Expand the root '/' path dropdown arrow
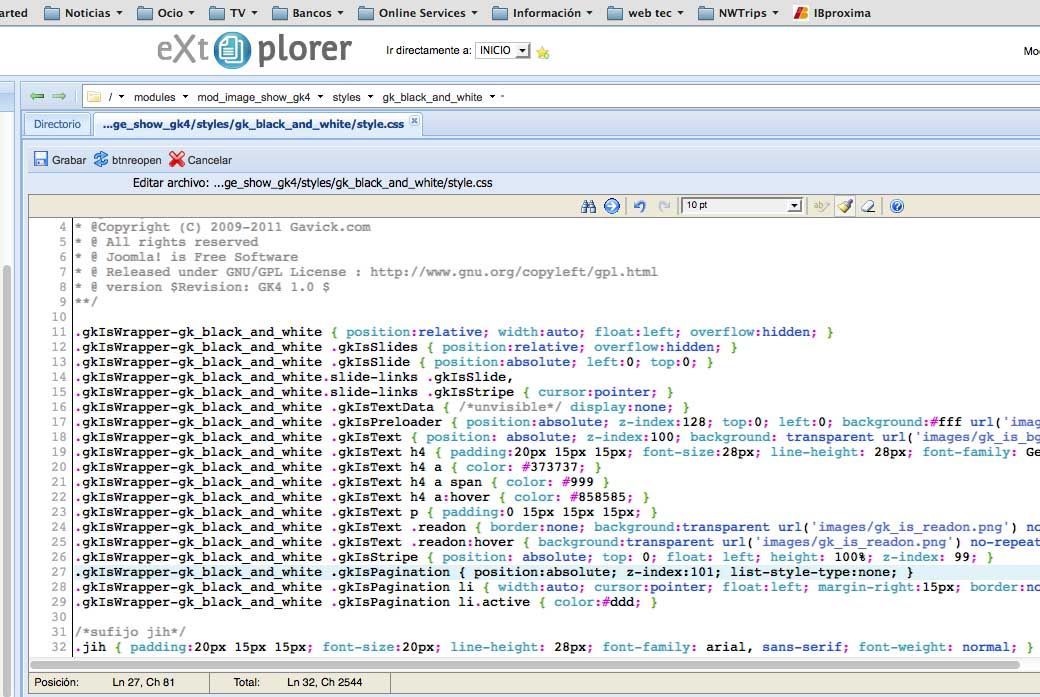Image resolution: width=1040 pixels, height=697 pixels. (121, 97)
